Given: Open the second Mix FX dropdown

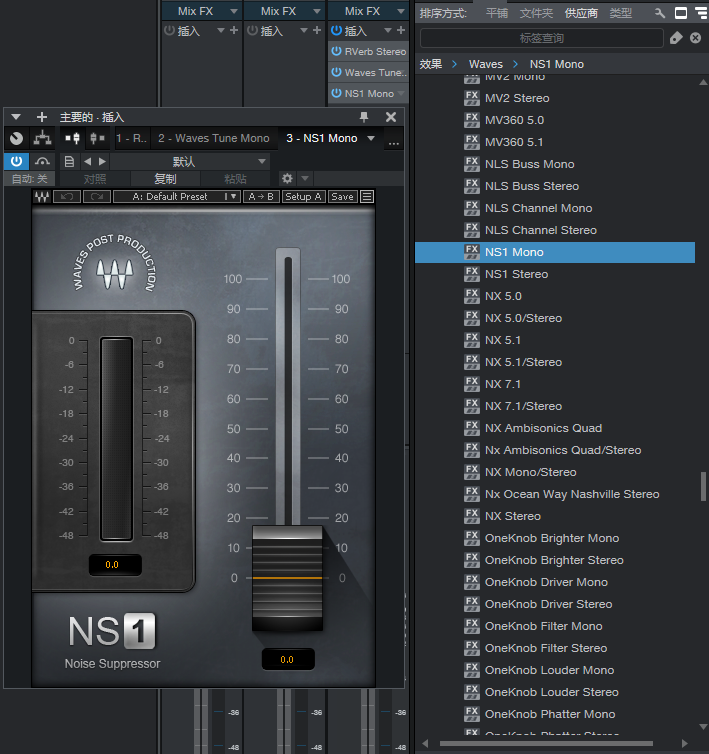Looking at the screenshot, I should (317, 11).
